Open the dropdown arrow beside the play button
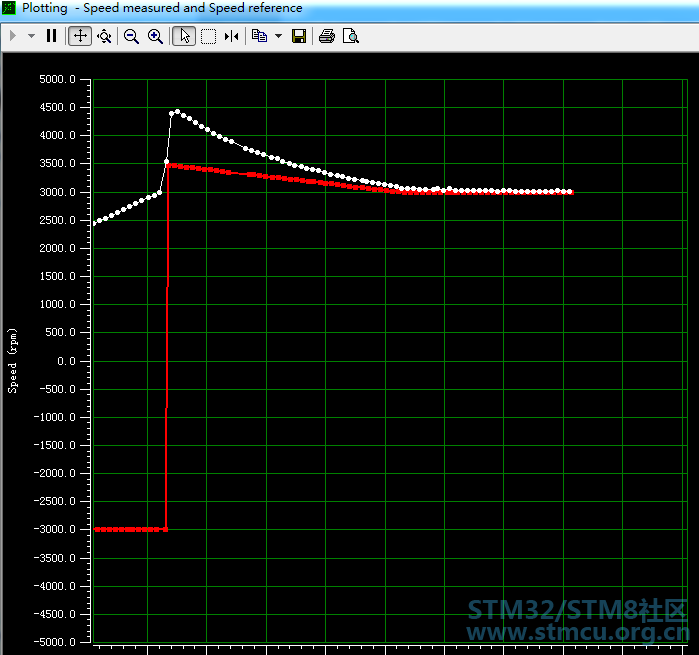Screen dimensions: 699x655 coord(31,36)
